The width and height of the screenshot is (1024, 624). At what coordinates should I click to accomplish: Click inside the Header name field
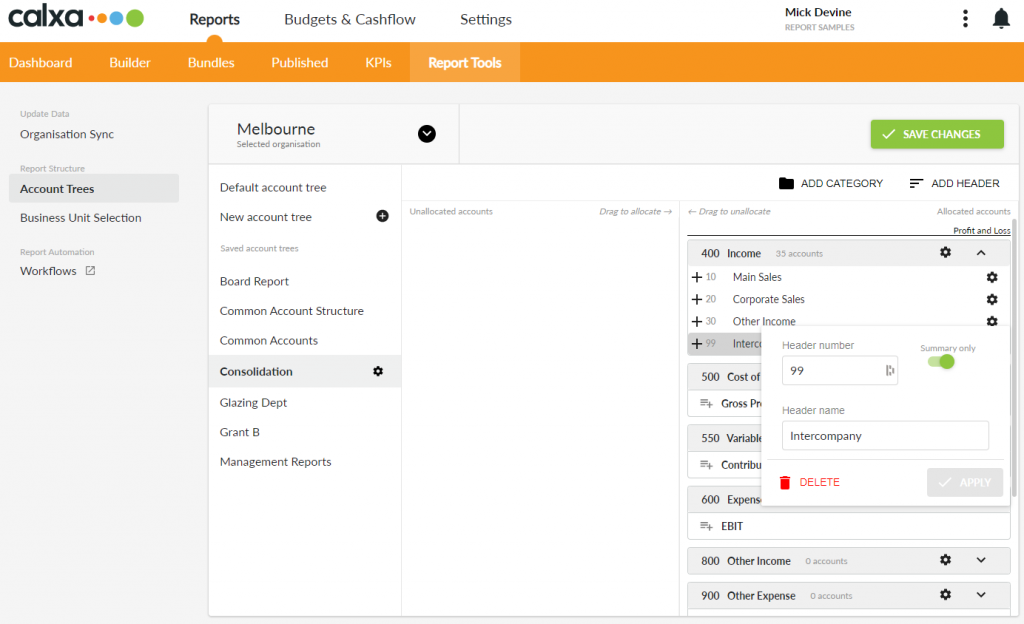pos(884,435)
